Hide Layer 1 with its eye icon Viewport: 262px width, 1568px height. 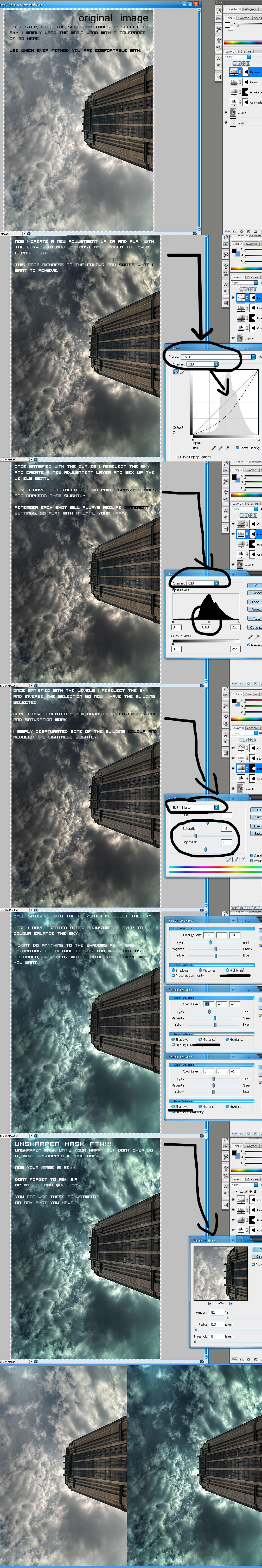click(227, 122)
